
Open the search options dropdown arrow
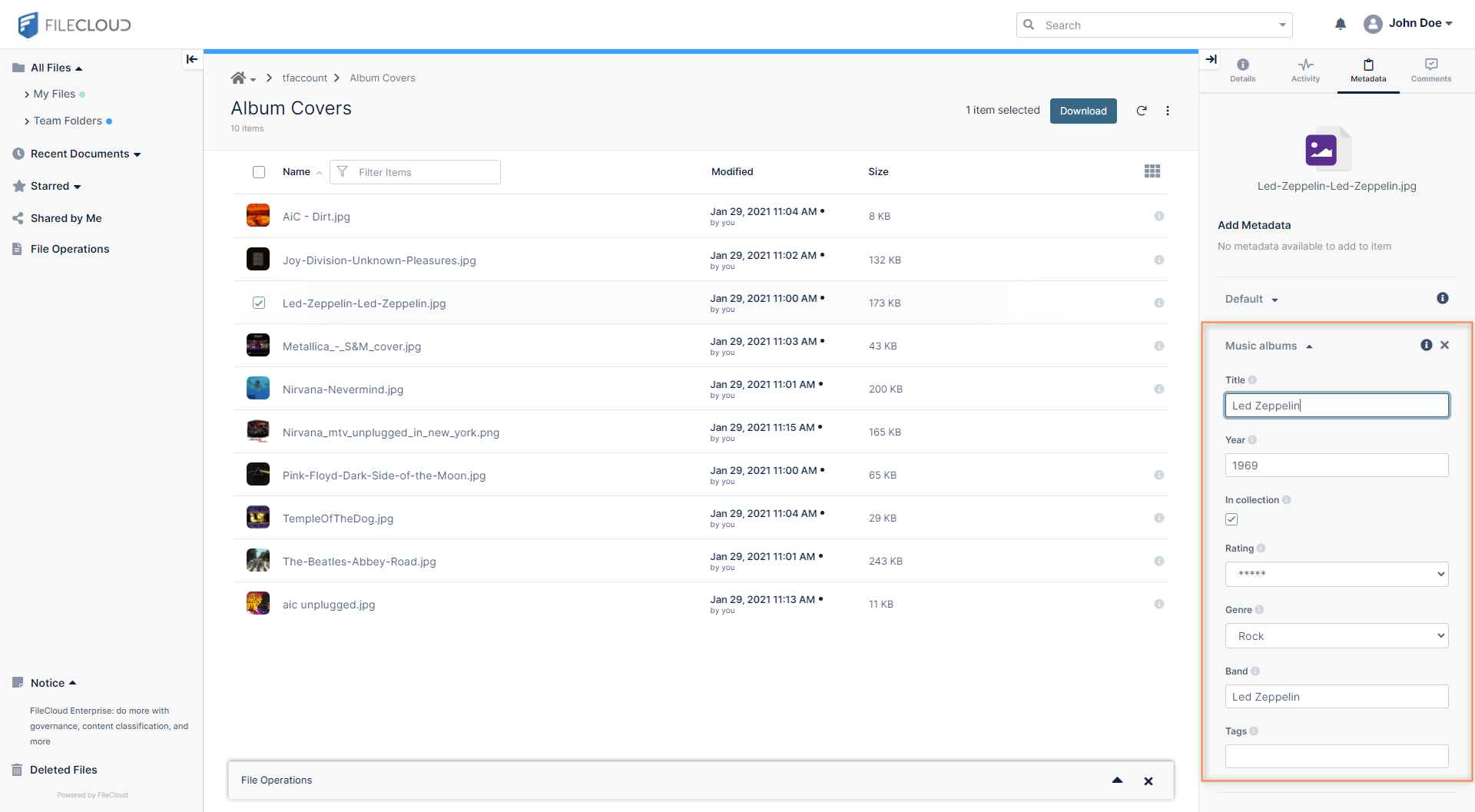(1282, 25)
